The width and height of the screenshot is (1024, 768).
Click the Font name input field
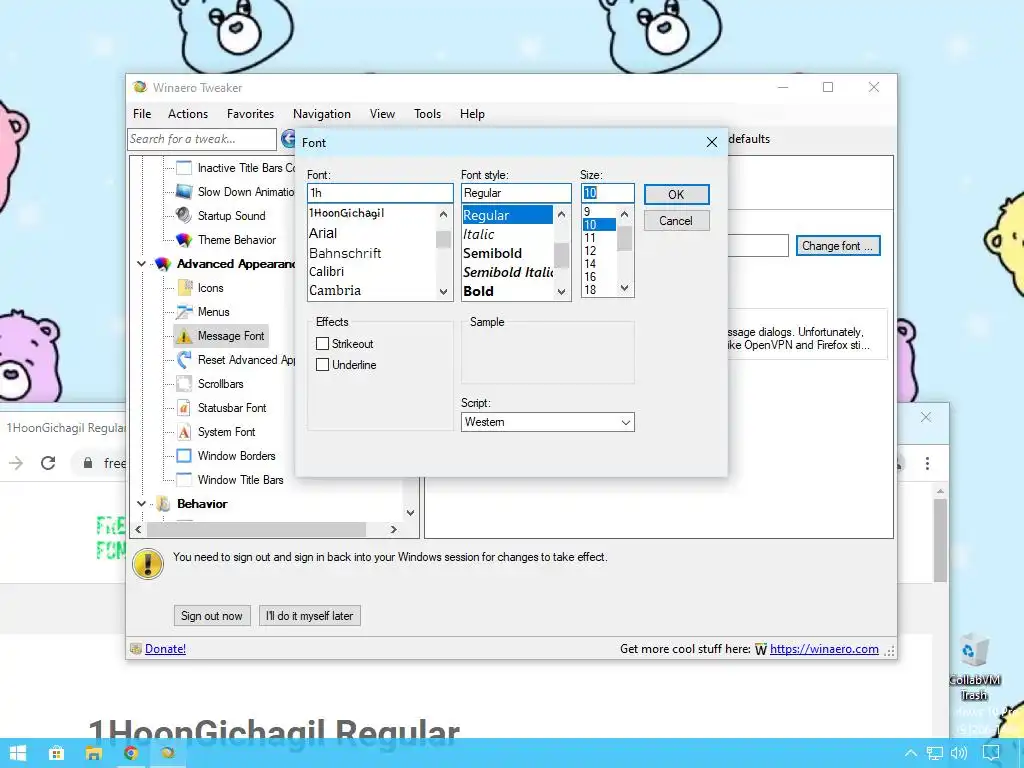click(x=380, y=193)
